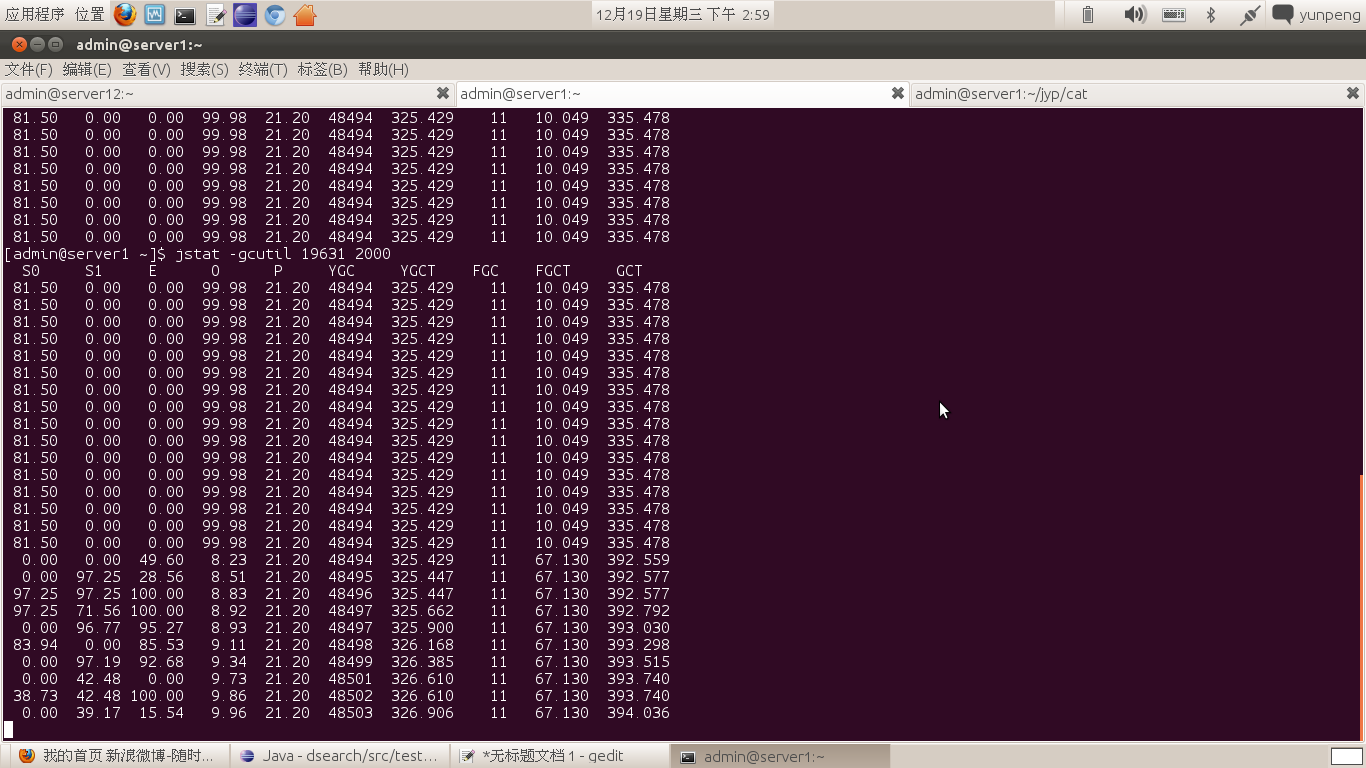1366x768 pixels.
Task: Switch to the admin@server12:~ tab
Action: tap(228, 94)
